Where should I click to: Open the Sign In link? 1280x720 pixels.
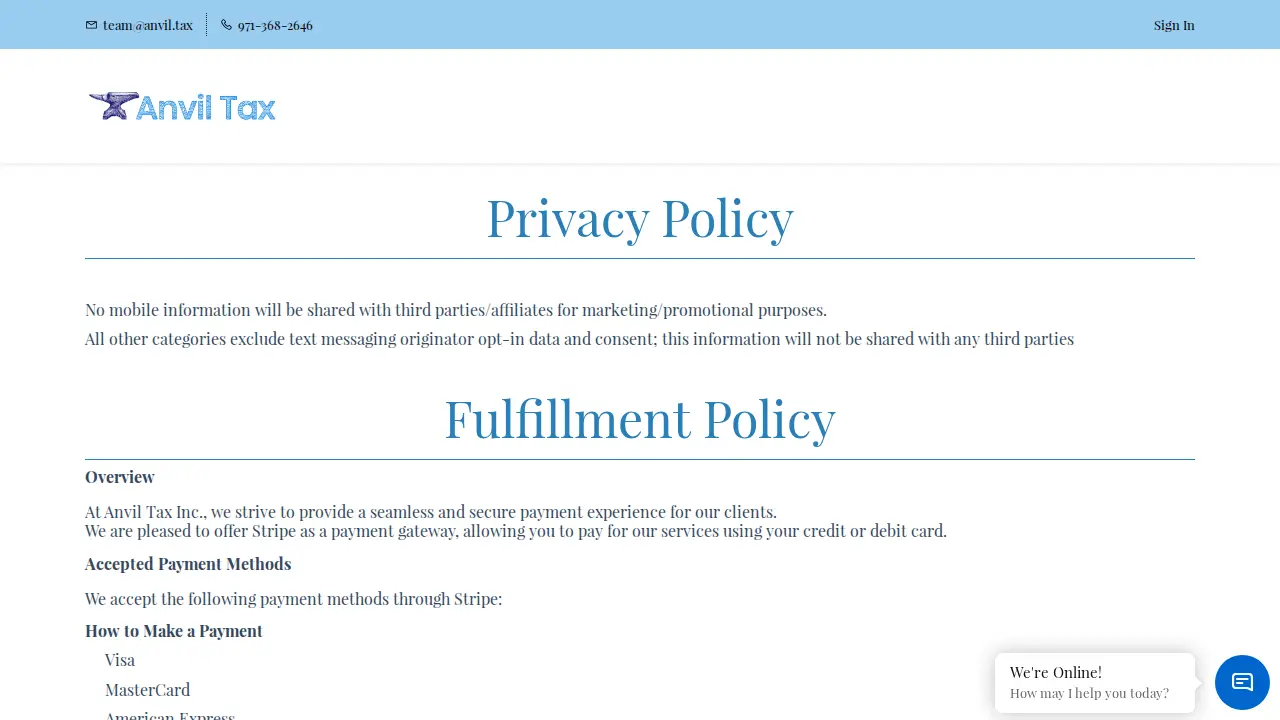coord(1174,25)
